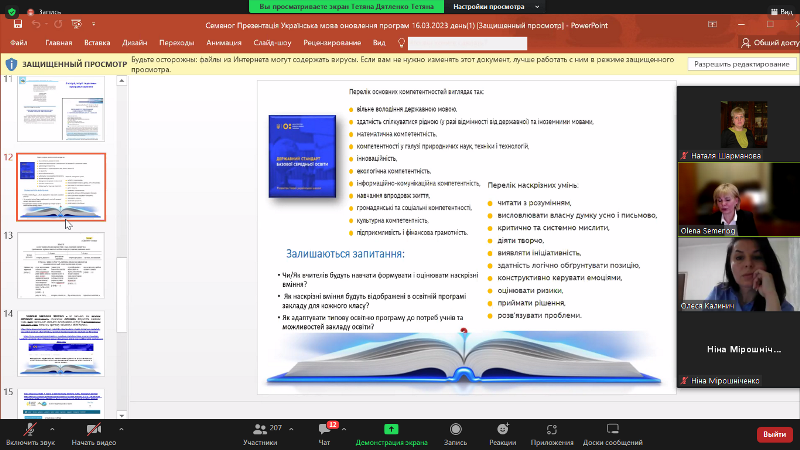800x450 pixels.
Task: Click red Выйти leave button
Action: [773, 433]
